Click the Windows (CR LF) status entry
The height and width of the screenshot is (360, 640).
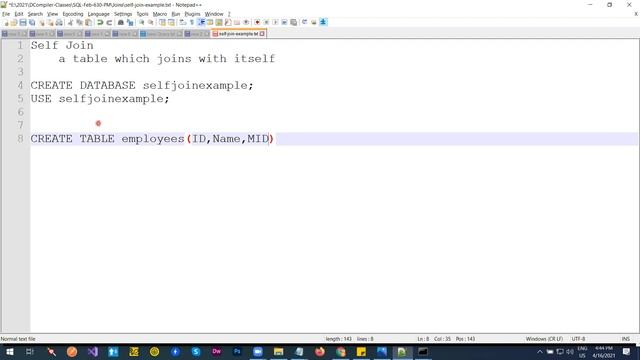544,339
